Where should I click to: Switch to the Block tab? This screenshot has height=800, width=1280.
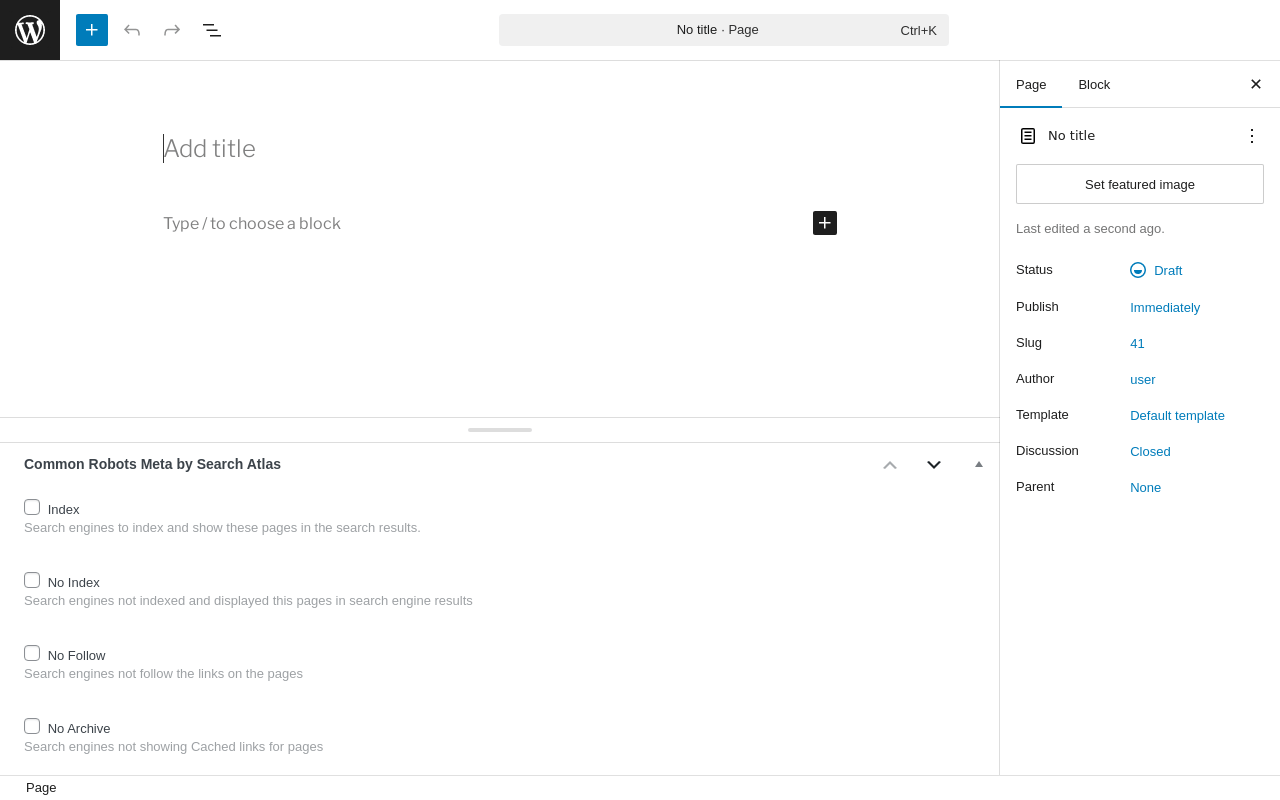click(x=1094, y=84)
